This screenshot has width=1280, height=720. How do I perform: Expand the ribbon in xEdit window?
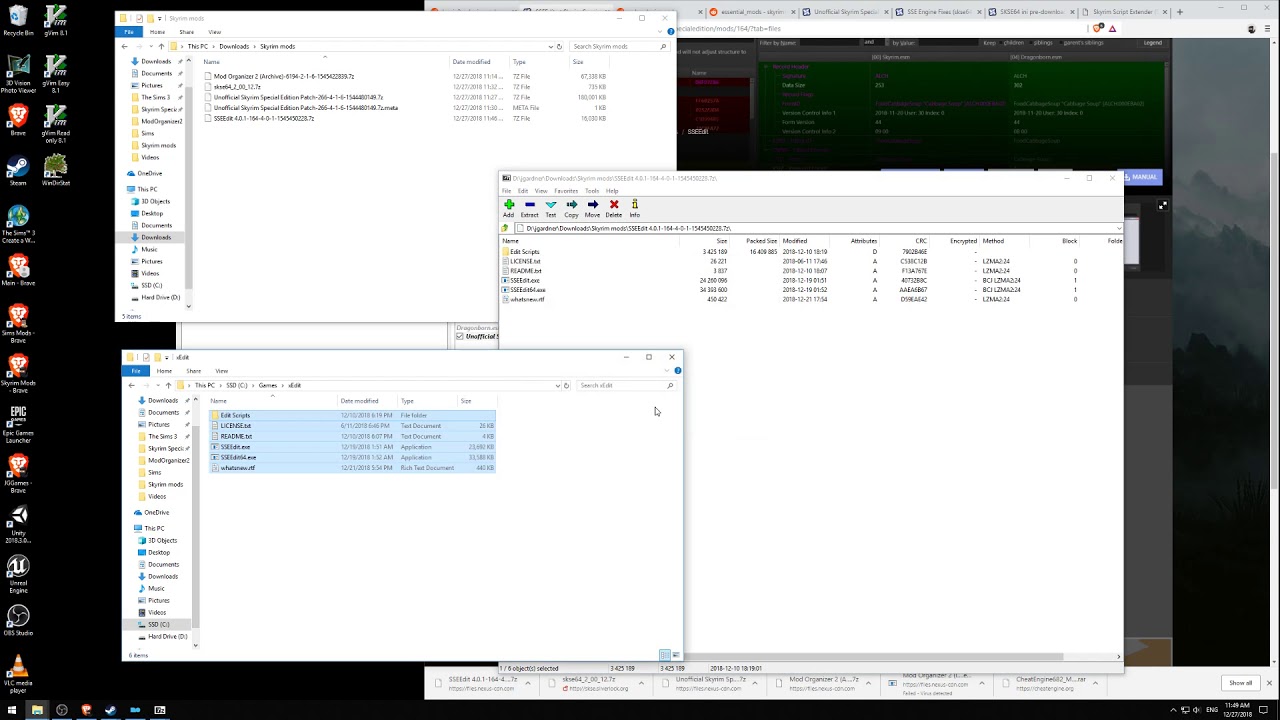[669, 371]
